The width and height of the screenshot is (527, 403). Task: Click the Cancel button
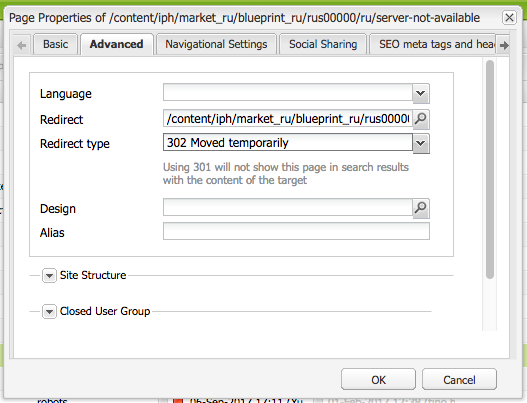[x=459, y=379]
